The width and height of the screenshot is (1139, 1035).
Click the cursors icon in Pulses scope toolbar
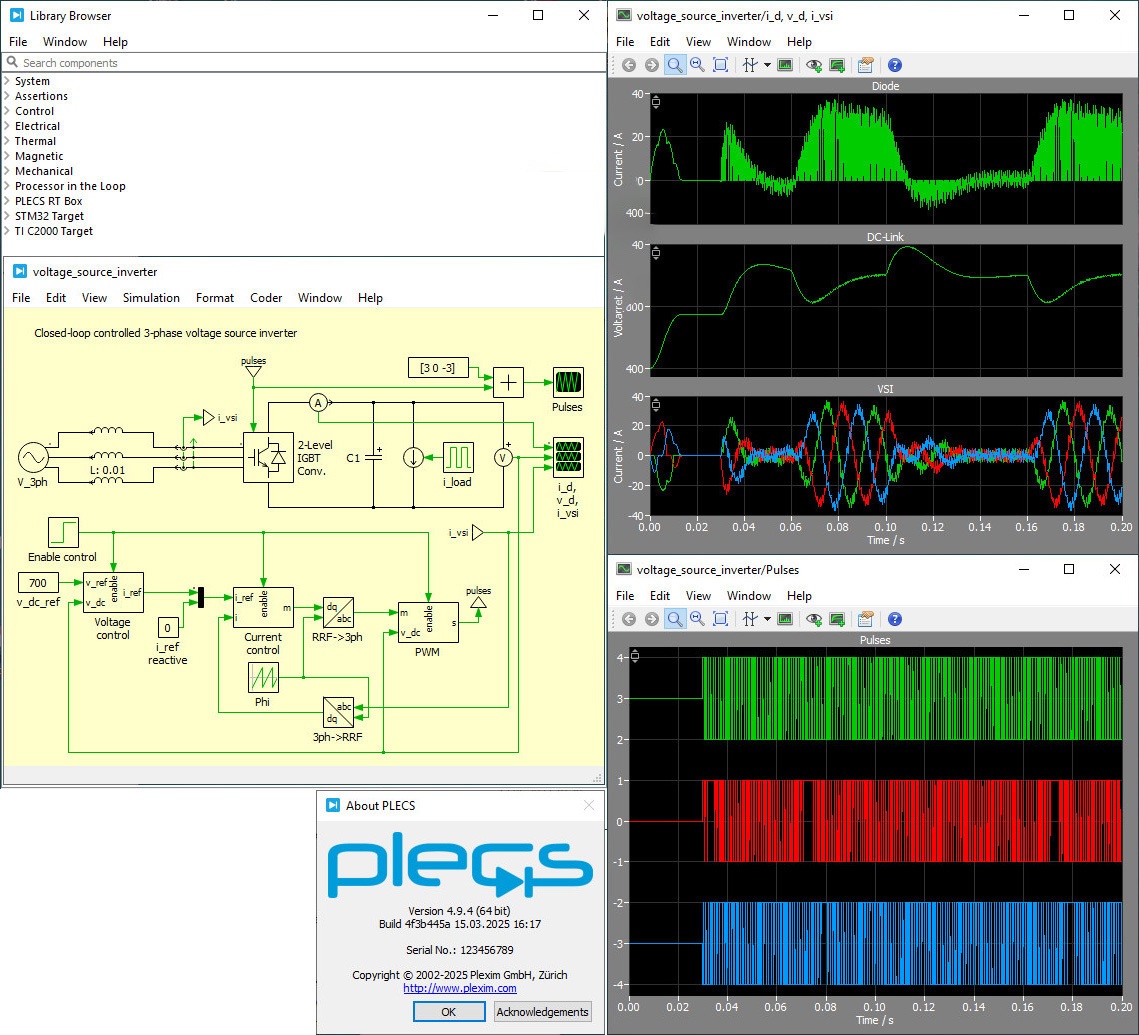[x=749, y=620]
